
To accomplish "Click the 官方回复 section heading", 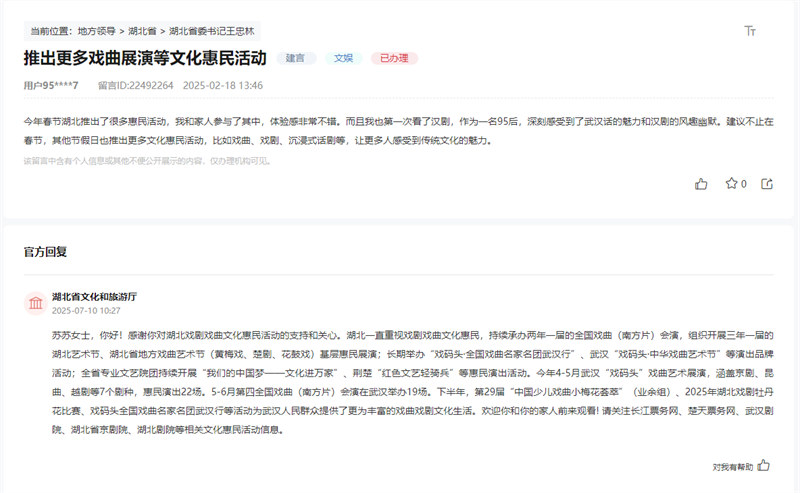I will click(45, 252).
